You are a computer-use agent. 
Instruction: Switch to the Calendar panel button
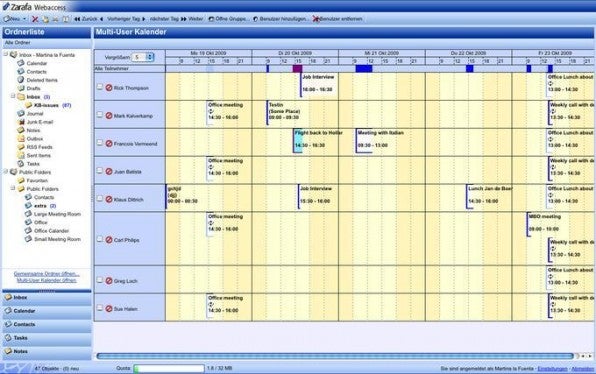47,311
